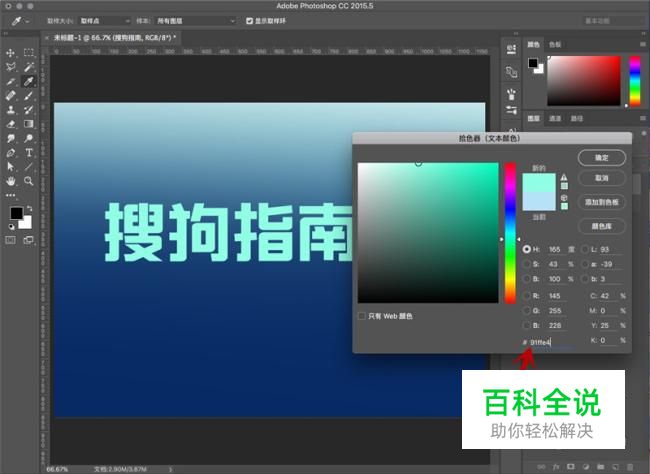Select the Polygonal Lasso tool
Image resolution: width=650 pixels, height=474 pixels.
pyautogui.click(x=10, y=67)
